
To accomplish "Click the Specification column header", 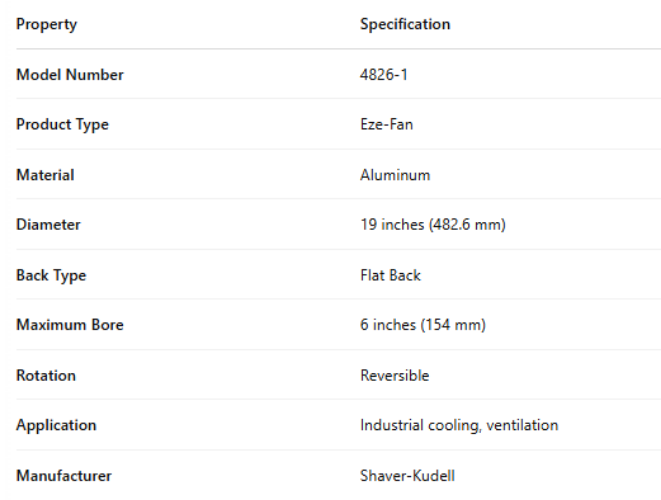I will (405, 24).
